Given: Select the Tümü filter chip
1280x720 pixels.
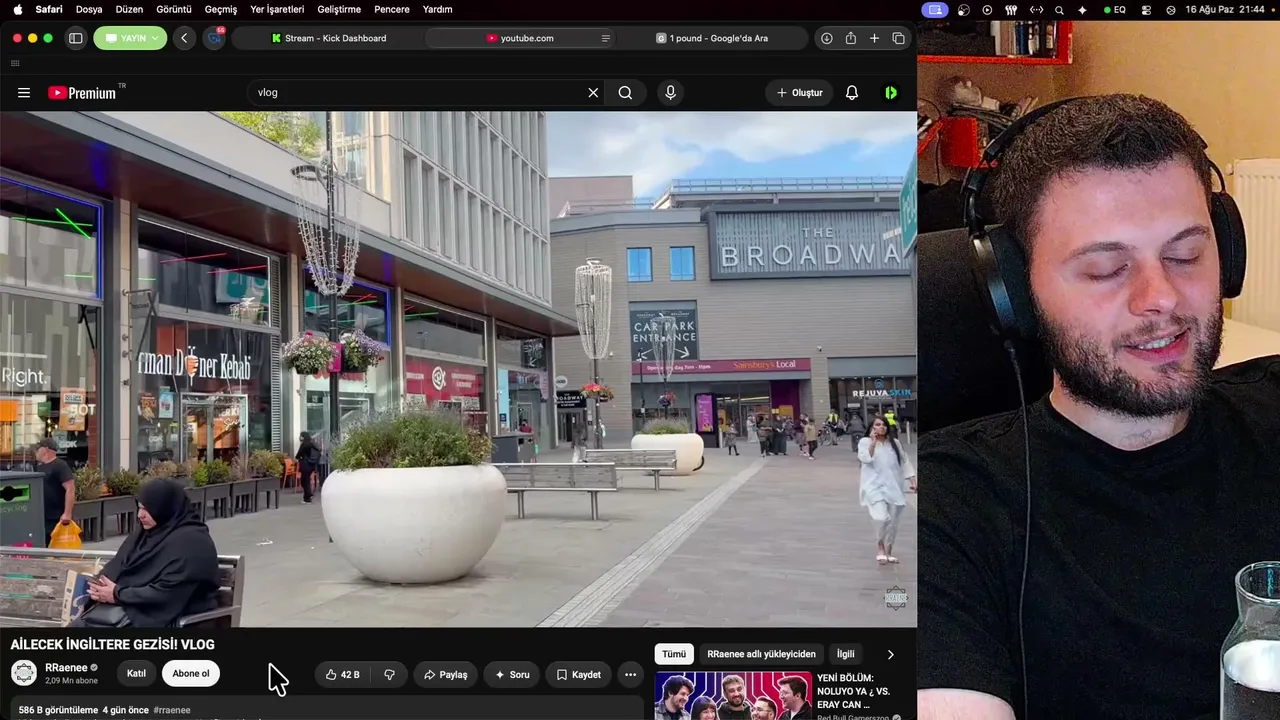Looking at the screenshot, I should point(674,654).
